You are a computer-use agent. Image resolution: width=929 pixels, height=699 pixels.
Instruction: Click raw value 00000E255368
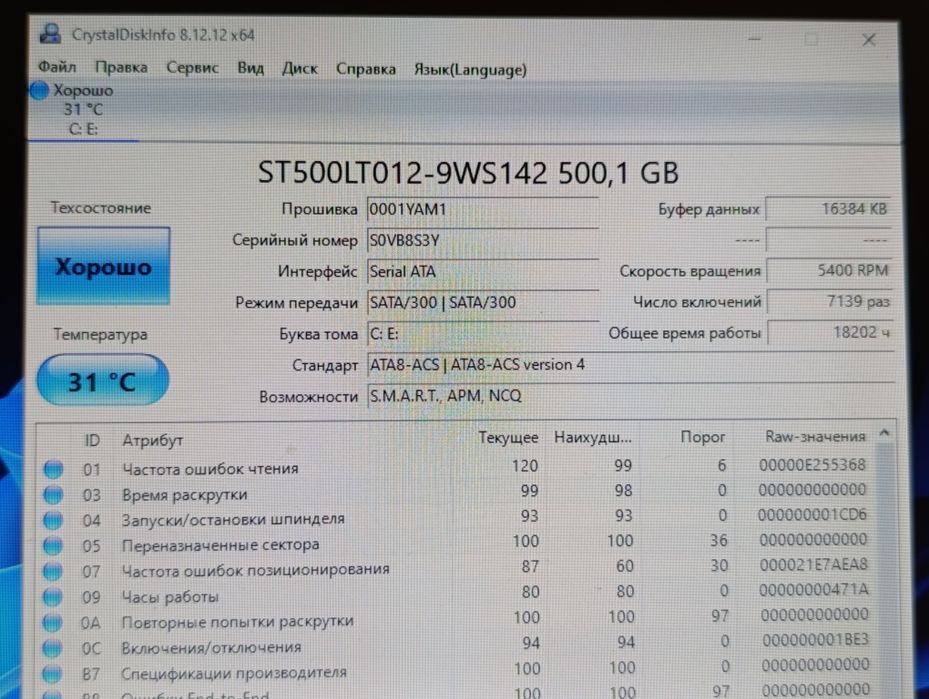coord(812,465)
